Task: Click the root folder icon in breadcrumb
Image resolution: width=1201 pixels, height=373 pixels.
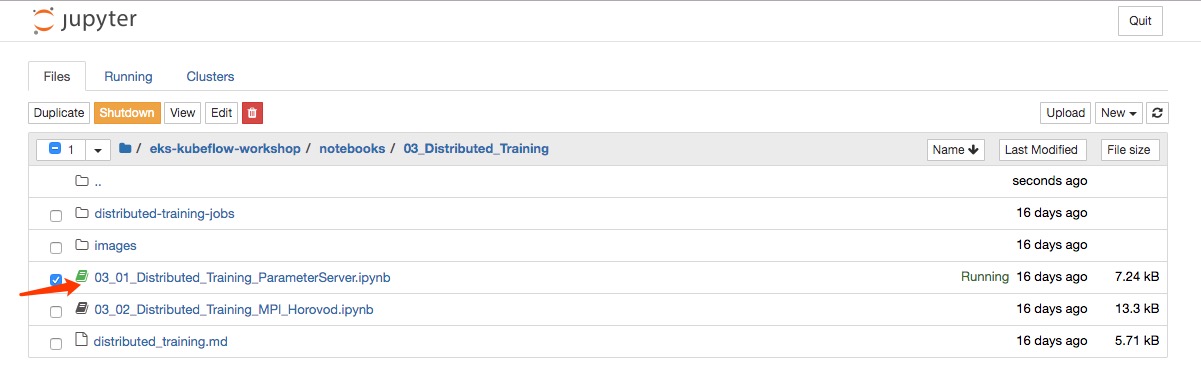Action: tap(125, 149)
